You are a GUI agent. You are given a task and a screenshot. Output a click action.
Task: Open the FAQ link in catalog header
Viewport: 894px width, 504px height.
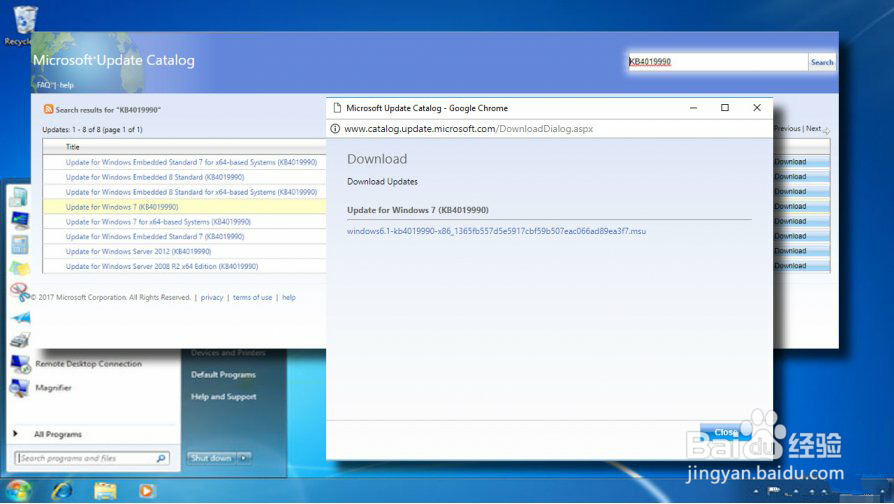pos(44,85)
